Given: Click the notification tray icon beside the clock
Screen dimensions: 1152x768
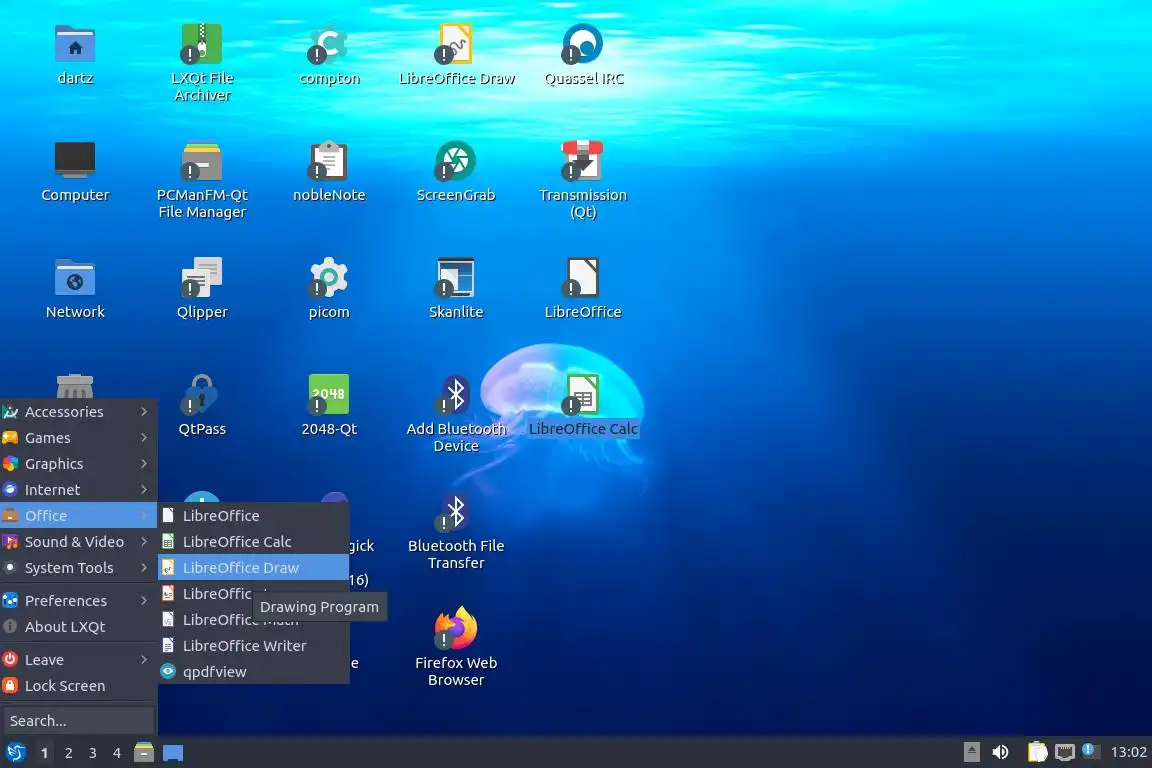Looking at the screenshot, I should click(x=1091, y=751).
